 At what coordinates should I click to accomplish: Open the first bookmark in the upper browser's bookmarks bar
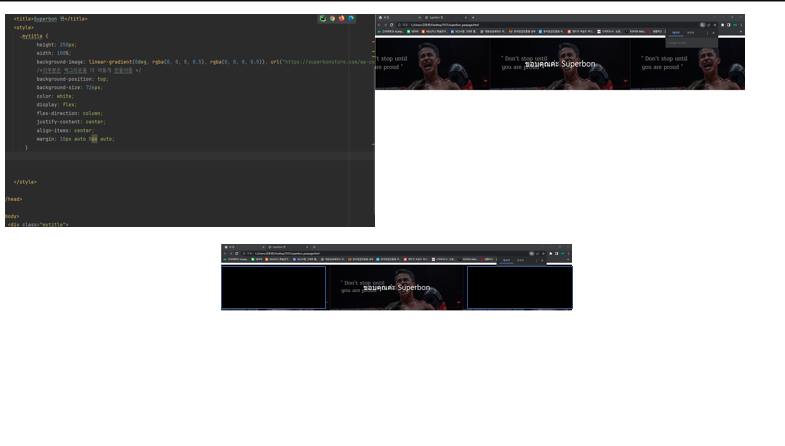tap(390, 32)
